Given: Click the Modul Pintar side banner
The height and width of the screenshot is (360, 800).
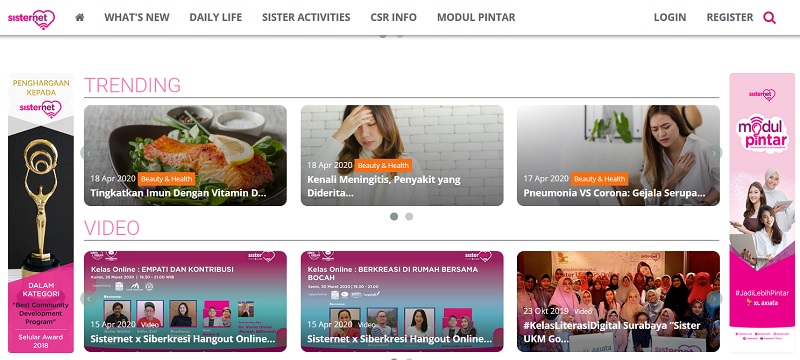Looking at the screenshot, I should tap(762, 212).
